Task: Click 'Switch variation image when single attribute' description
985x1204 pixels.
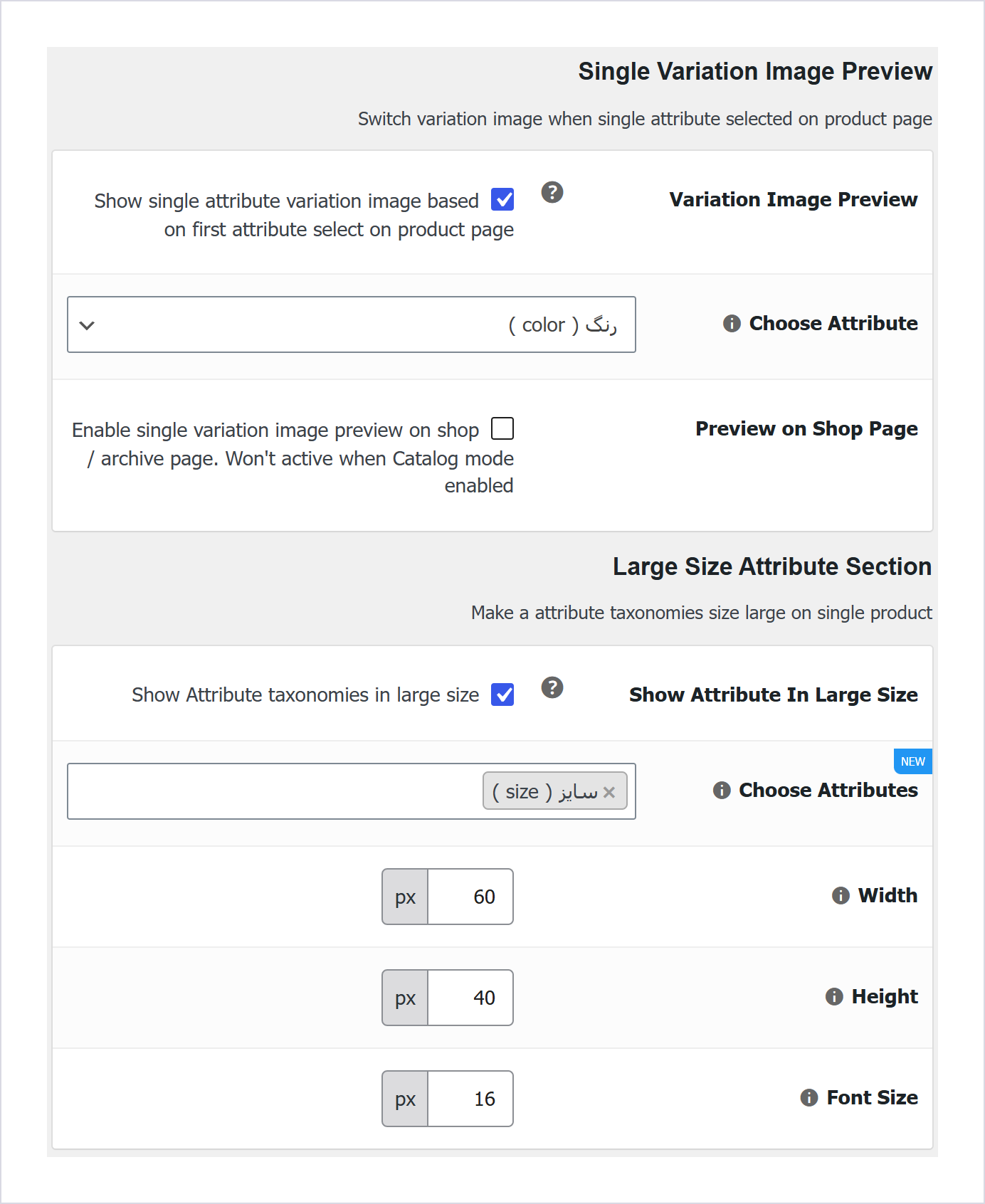Action: tap(645, 119)
